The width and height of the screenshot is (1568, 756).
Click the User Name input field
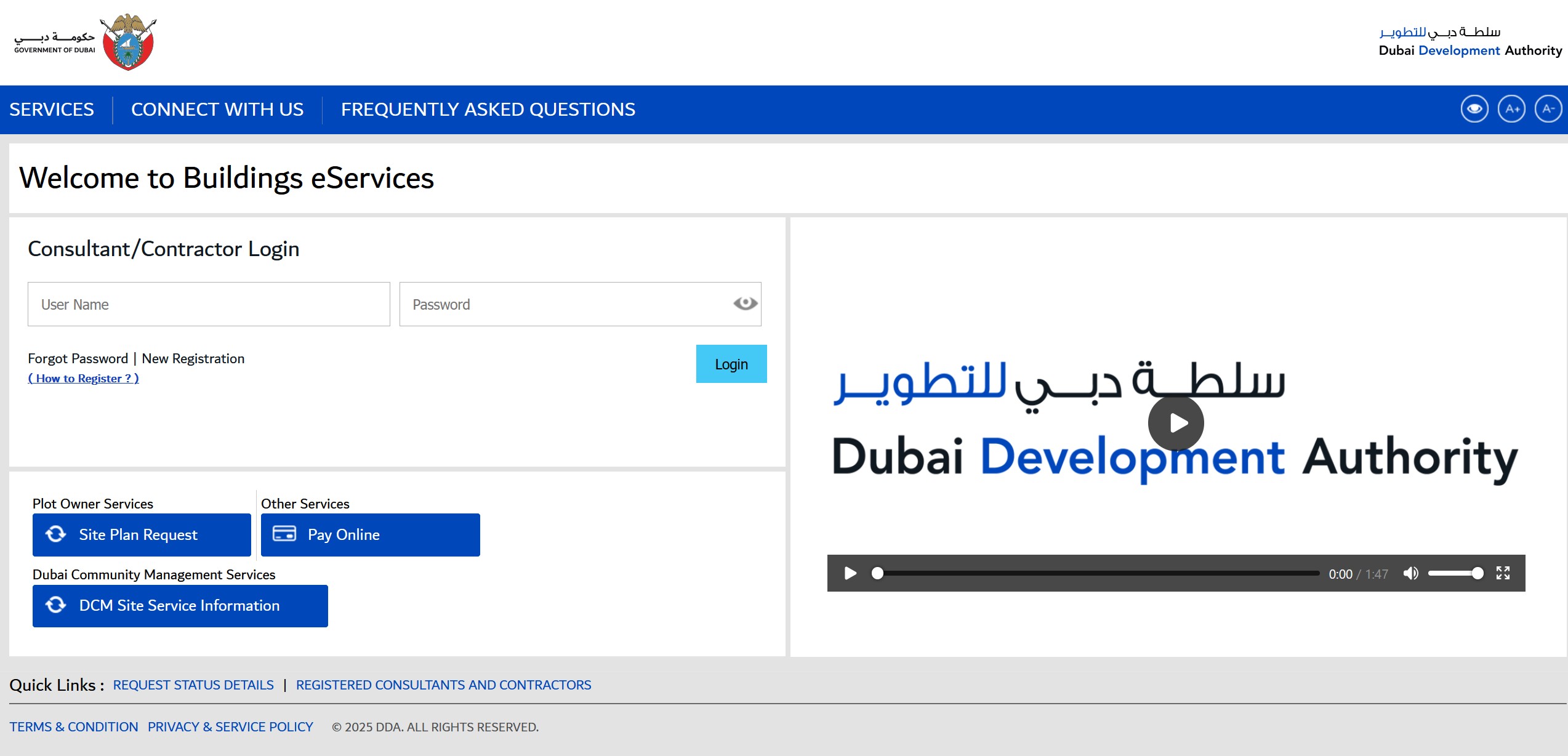point(209,304)
